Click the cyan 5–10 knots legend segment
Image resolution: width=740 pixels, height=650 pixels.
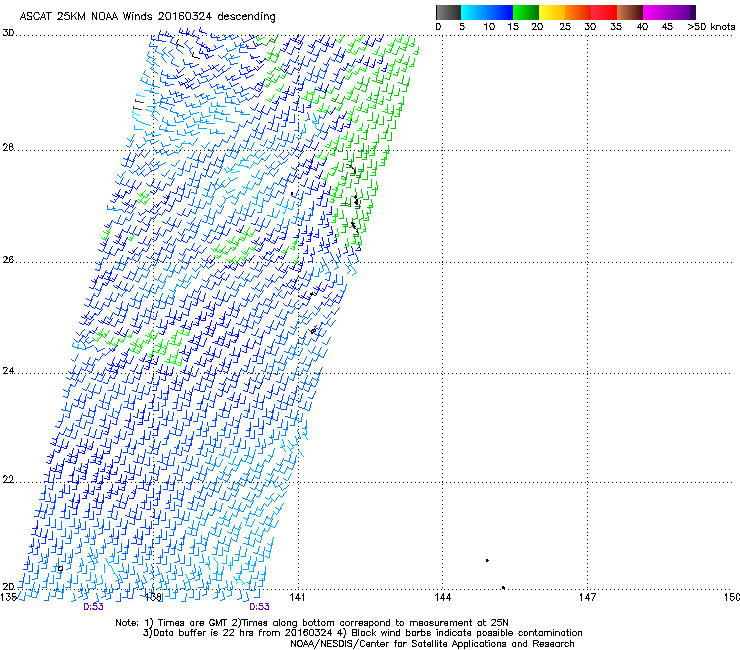click(x=474, y=12)
